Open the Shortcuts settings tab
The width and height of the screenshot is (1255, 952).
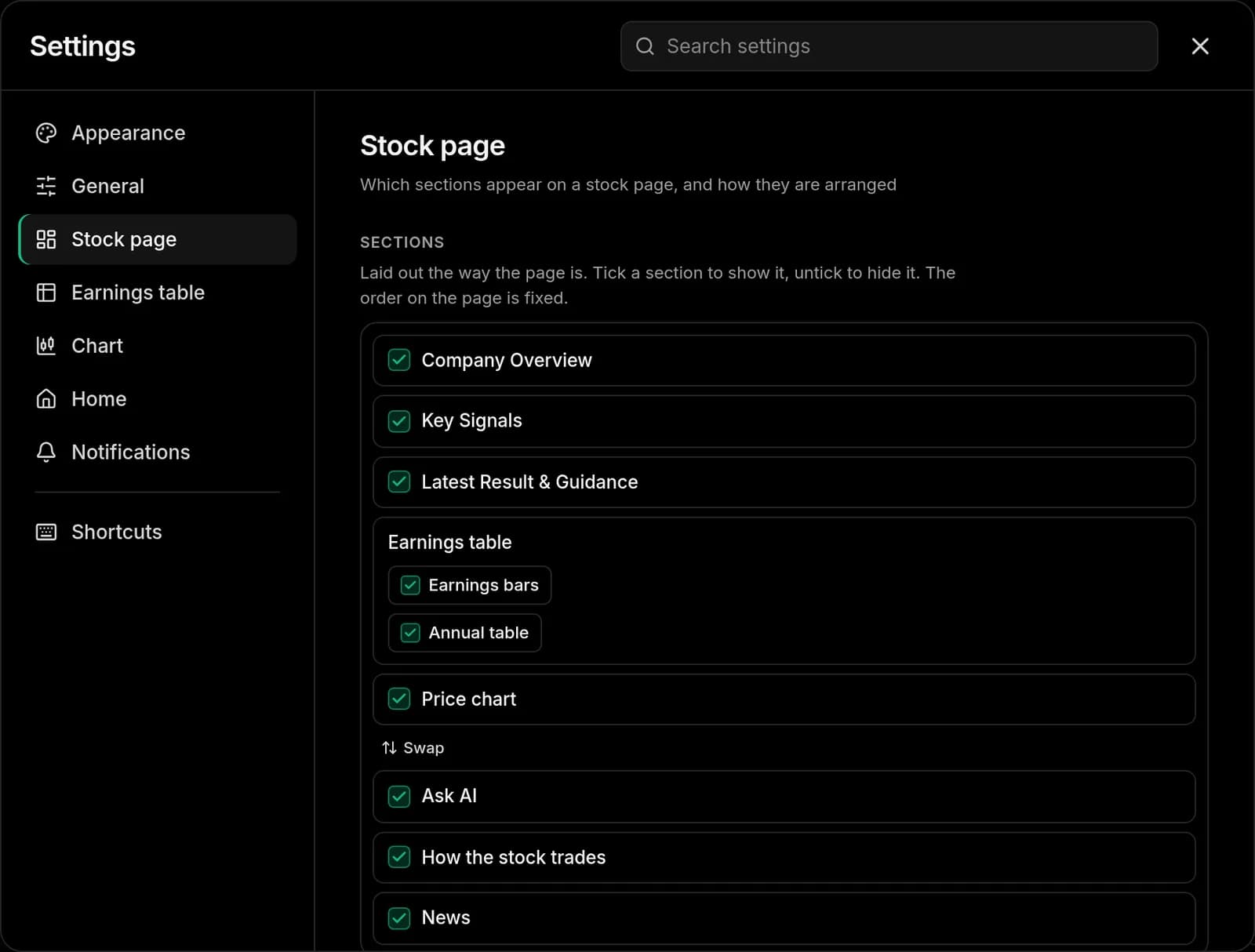[158, 532]
